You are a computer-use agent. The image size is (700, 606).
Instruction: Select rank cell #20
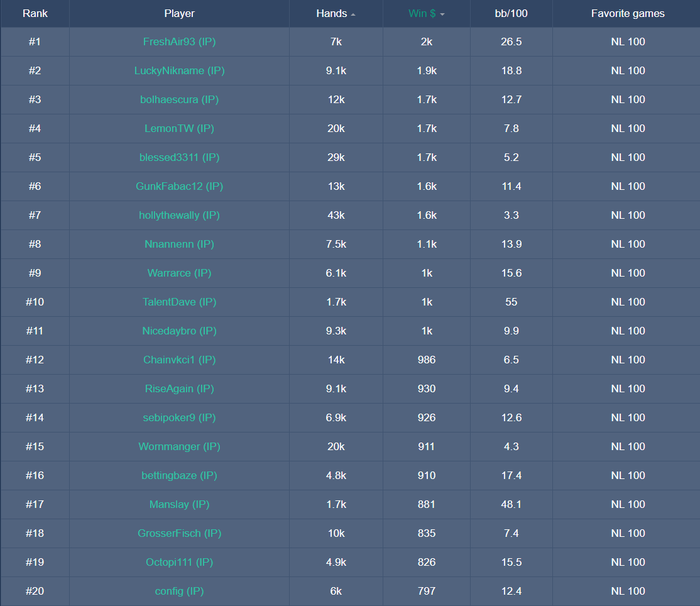click(35, 591)
